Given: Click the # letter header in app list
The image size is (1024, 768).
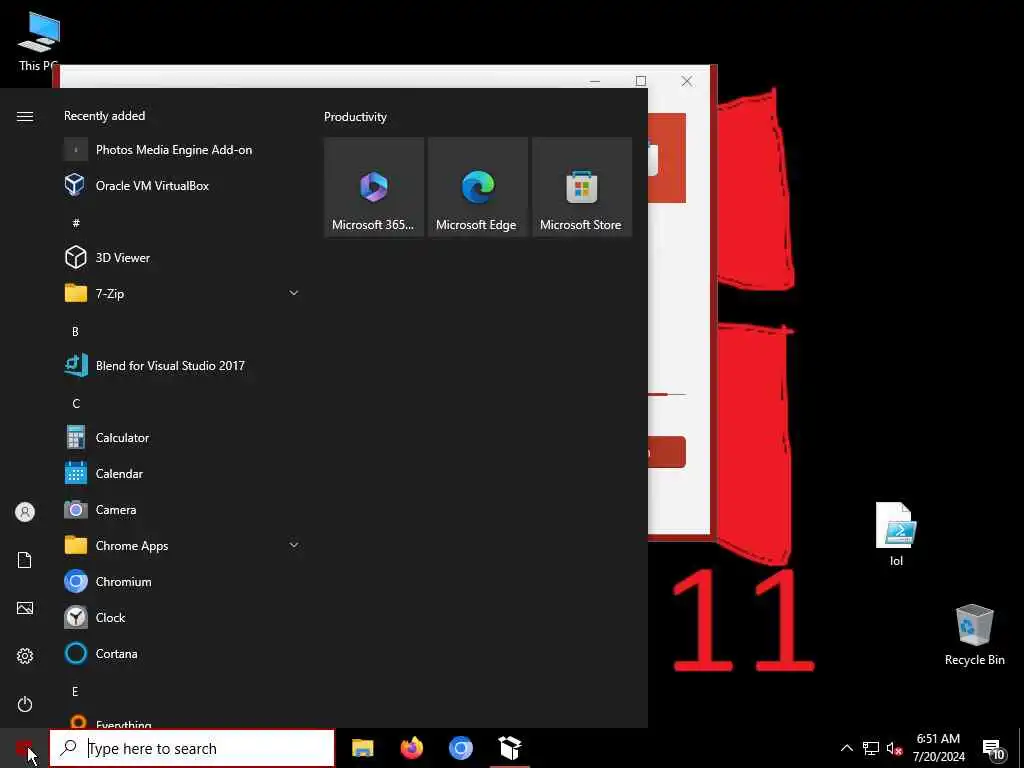Looking at the screenshot, I should tap(76, 223).
